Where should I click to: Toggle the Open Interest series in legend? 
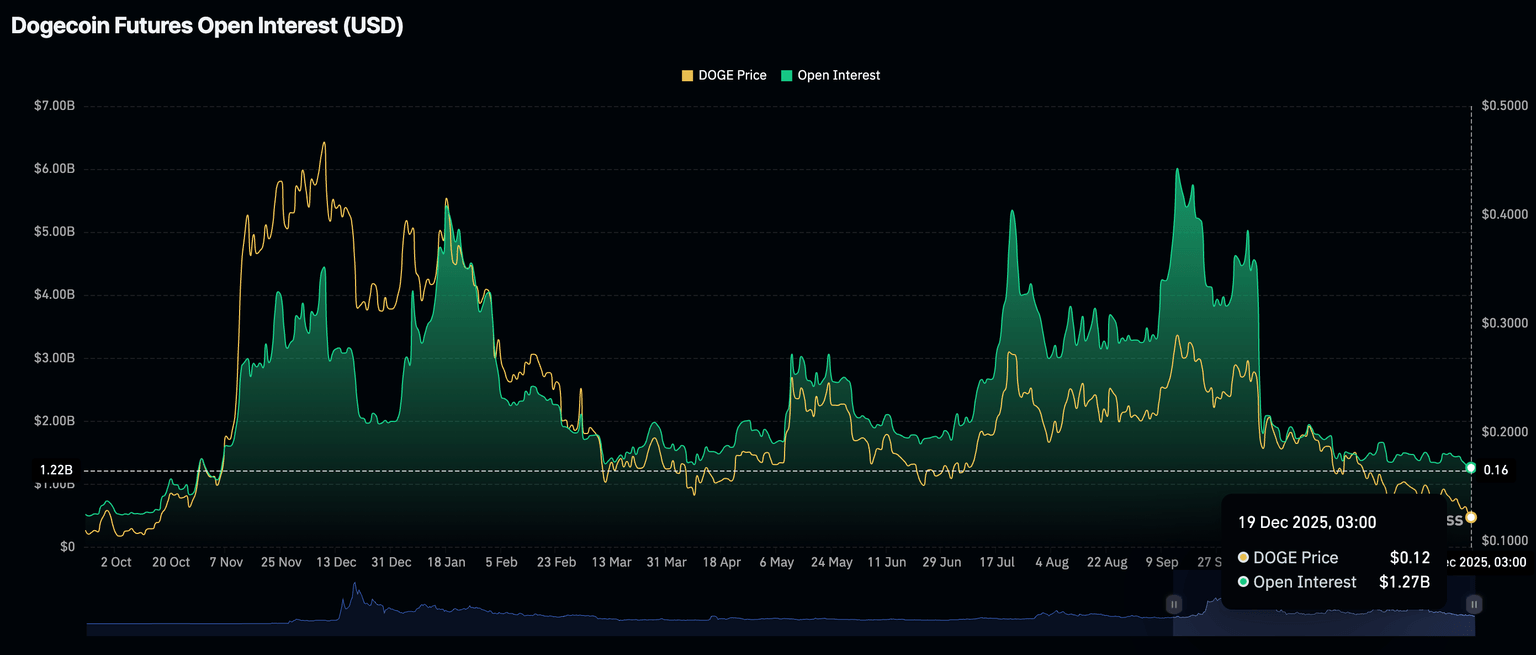coord(838,75)
